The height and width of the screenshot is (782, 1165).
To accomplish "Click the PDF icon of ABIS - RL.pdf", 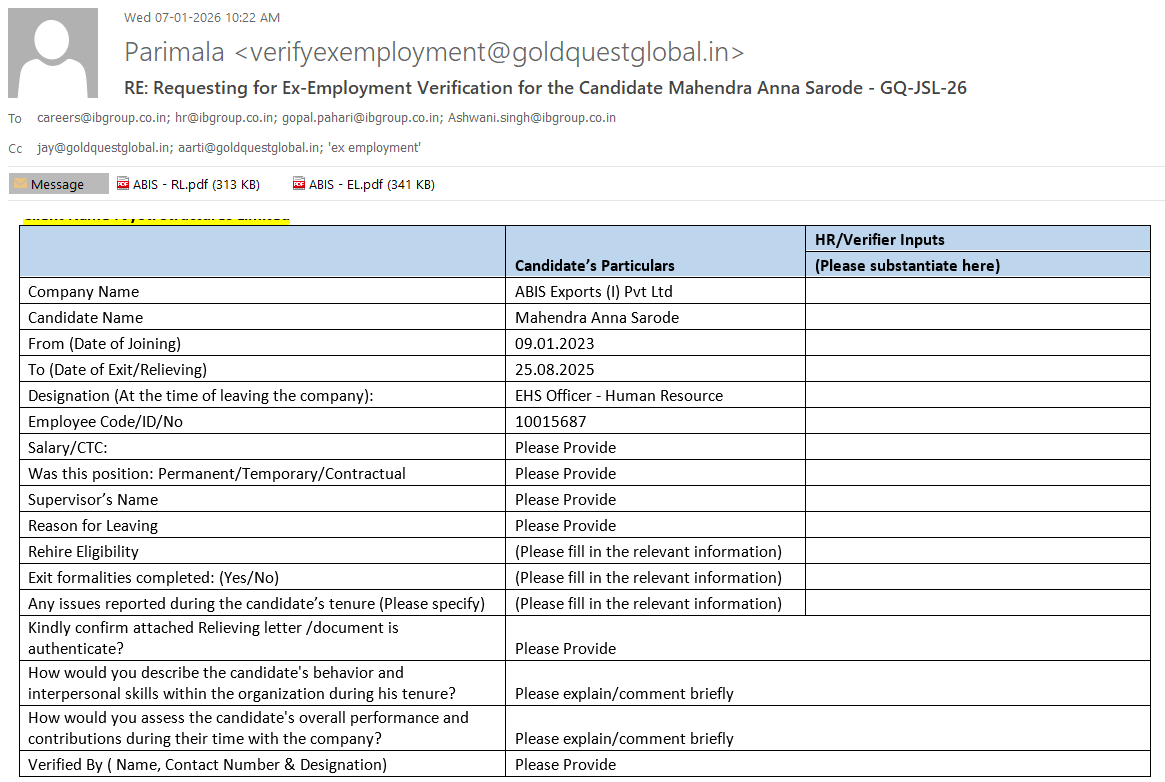I will click(123, 184).
